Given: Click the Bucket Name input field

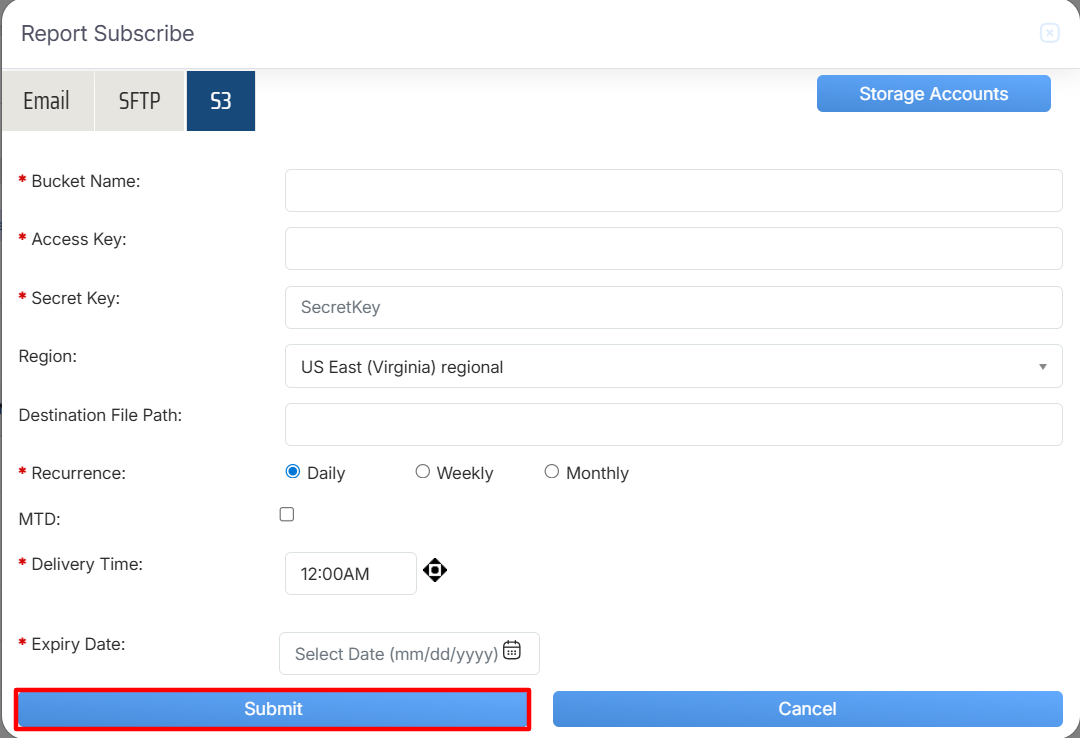Looking at the screenshot, I should coord(673,190).
